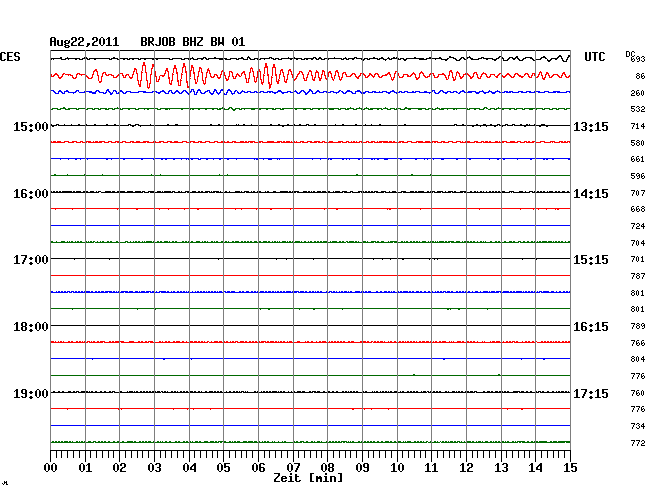Select the DC value 724

tap(638, 226)
